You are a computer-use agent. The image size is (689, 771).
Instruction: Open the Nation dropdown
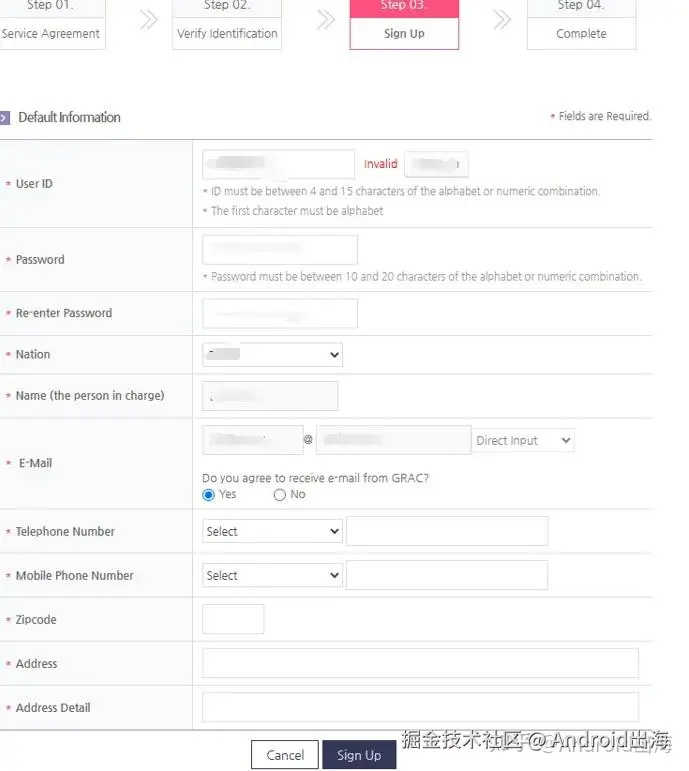(x=272, y=354)
